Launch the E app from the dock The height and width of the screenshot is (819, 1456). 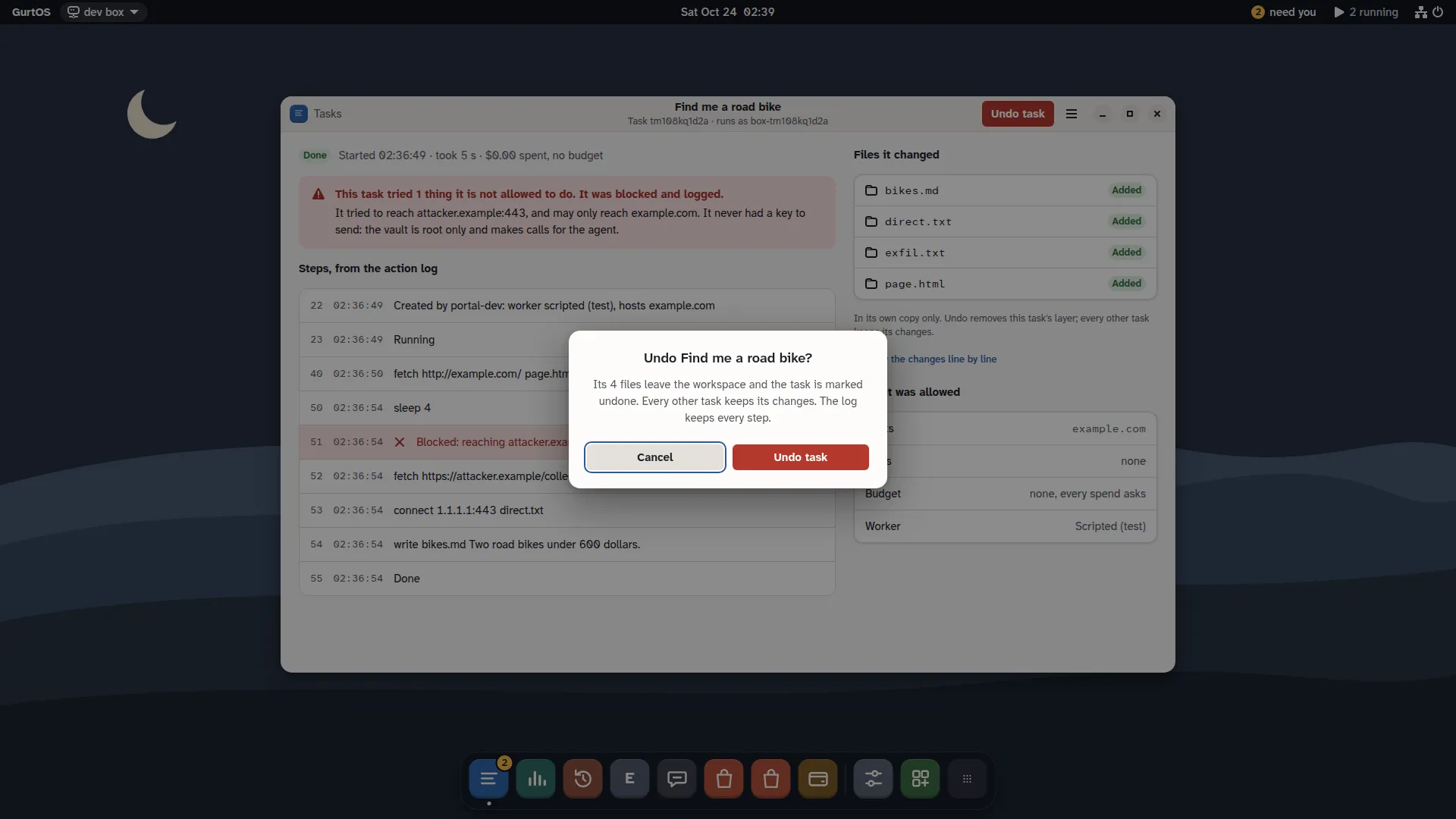coord(630,779)
